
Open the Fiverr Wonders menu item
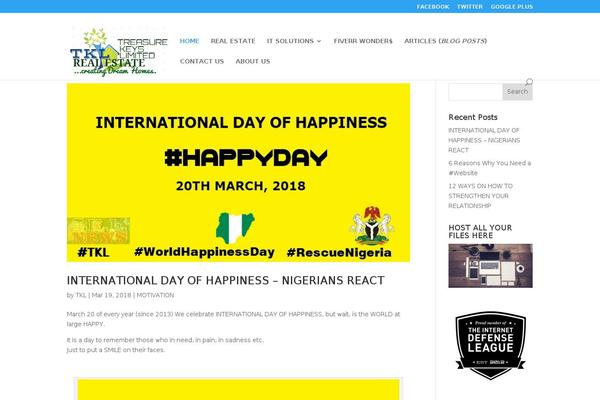click(363, 41)
